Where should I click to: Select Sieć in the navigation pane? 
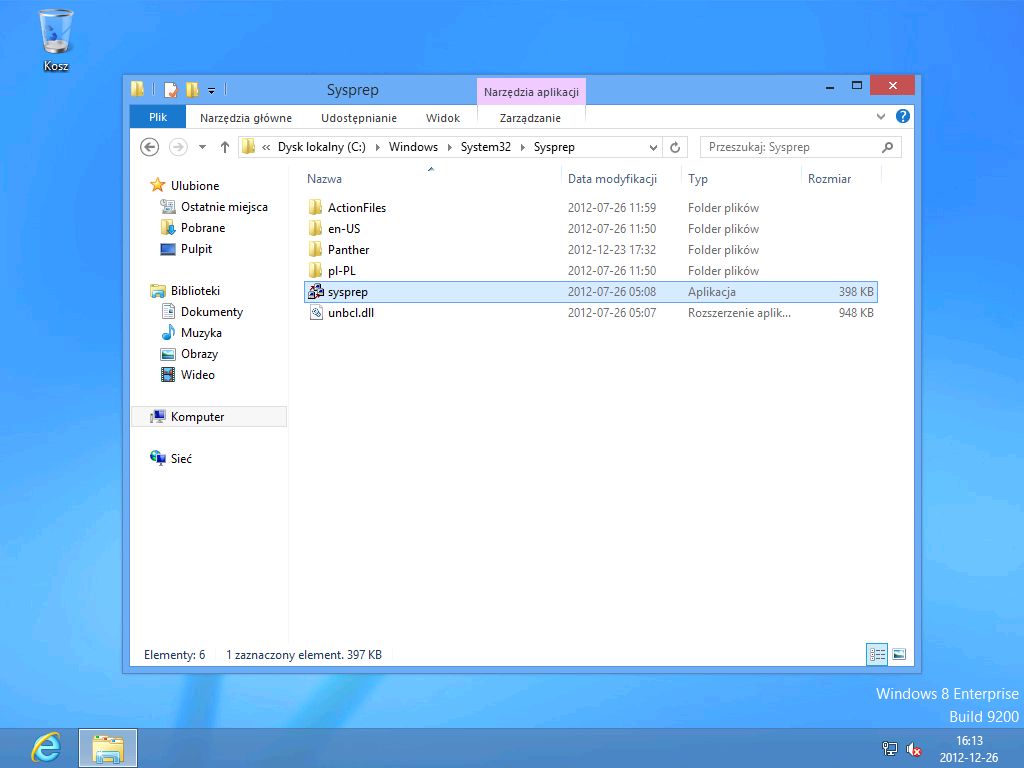click(x=181, y=458)
